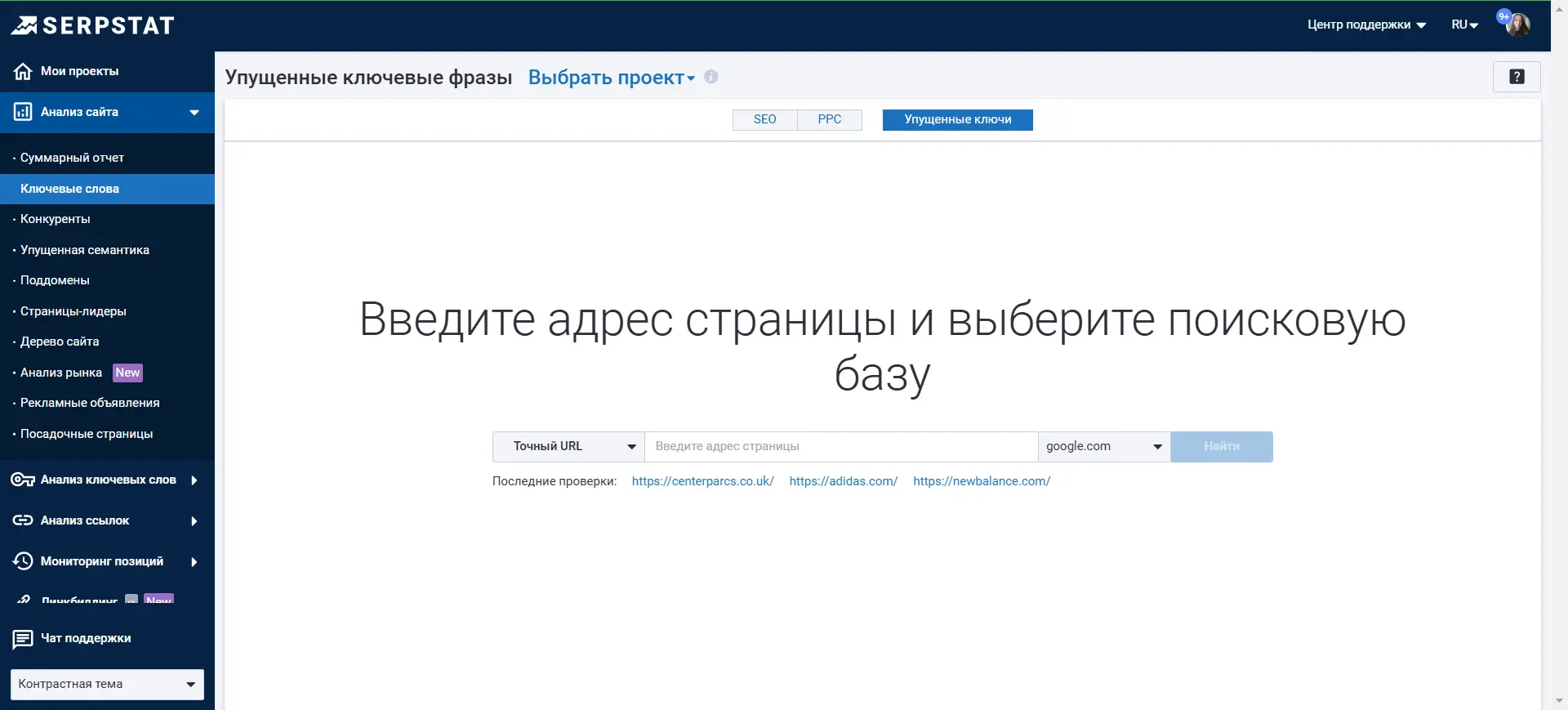Click the Введите адрес страницы input field
Screen dimensions: 1568x710
(x=841, y=447)
